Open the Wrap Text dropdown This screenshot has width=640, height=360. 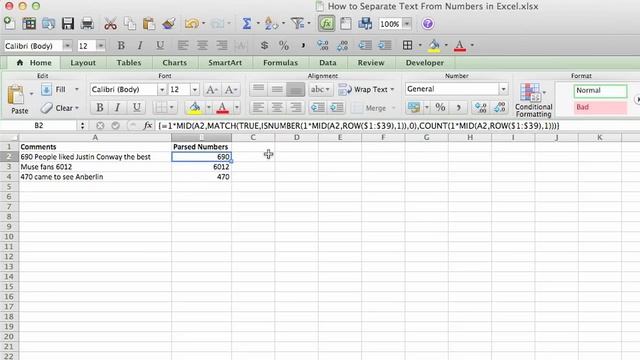[x=392, y=89]
